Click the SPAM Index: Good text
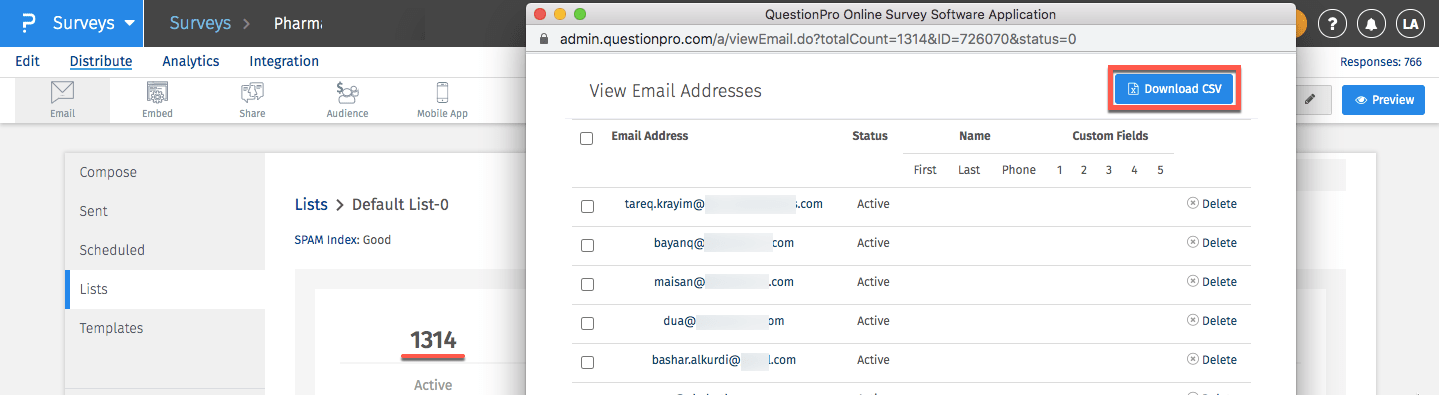 coord(343,240)
